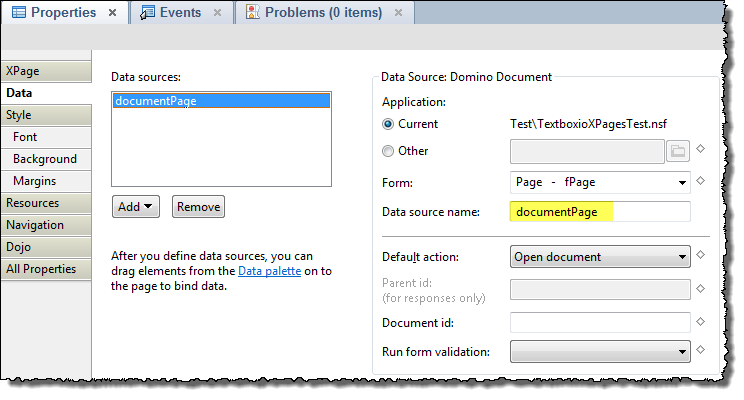Screen dimensions: 744x400
Task: Click the computed diamond next to Other field
Action: (701, 150)
